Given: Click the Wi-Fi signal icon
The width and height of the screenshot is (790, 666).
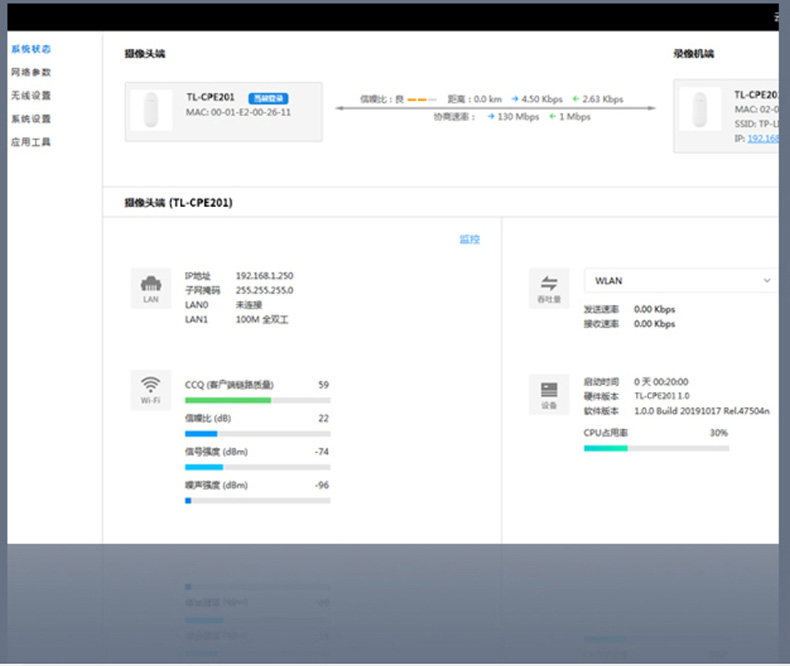Looking at the screenshot, I should tap(151, 390).
